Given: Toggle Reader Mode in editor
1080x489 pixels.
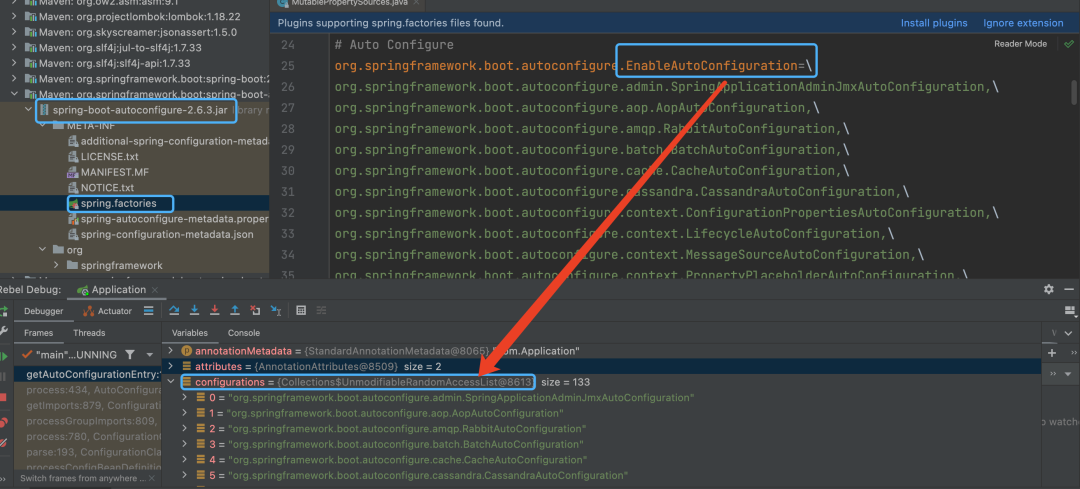Looking at the screenshot, I should click(1020, 43).
